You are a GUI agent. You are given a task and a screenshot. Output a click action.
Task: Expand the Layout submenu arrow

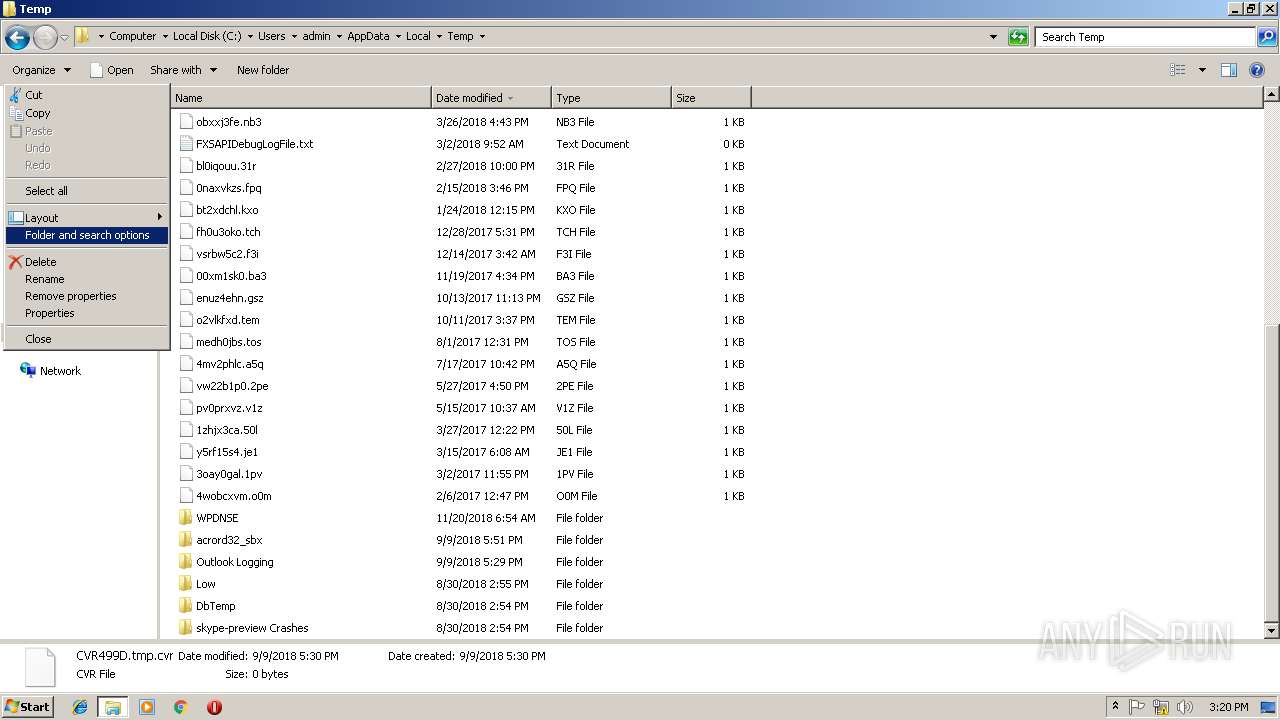[x=159, y=217]
